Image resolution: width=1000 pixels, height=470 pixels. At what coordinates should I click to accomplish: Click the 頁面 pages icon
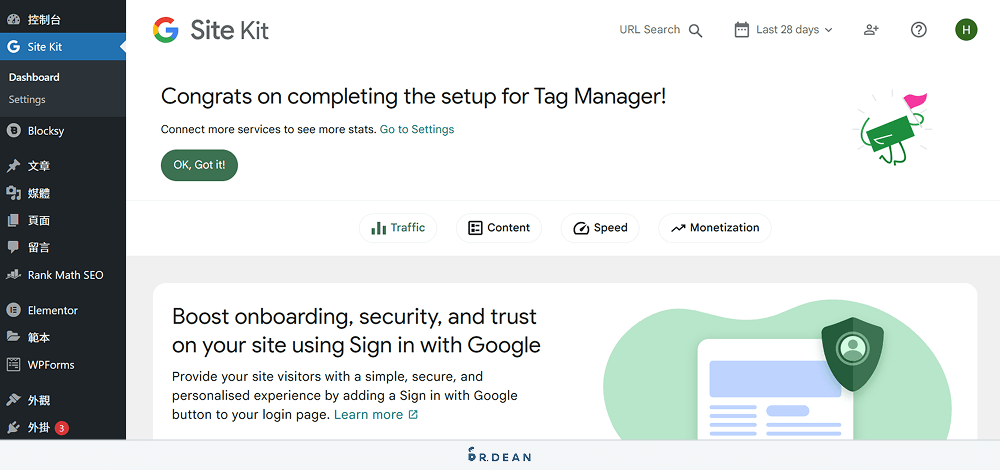point(13,221)
